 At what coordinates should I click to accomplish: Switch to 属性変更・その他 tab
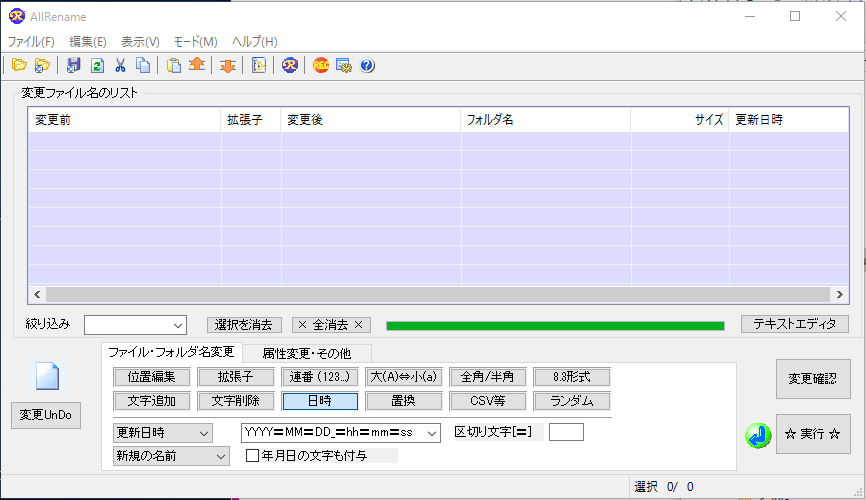pos(307,354)
